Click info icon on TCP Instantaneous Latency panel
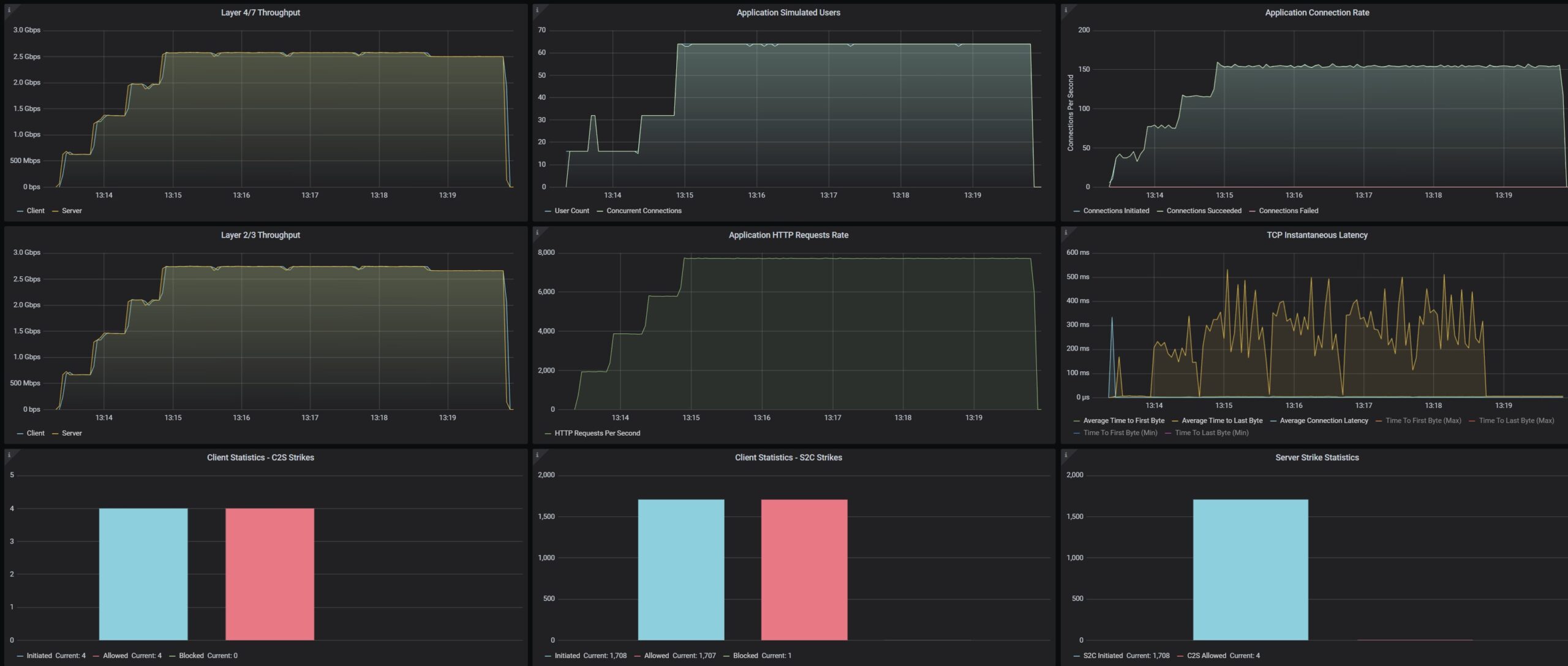Image resolution: width=1568 pixels, height=666 pixels. [1066, 232]
